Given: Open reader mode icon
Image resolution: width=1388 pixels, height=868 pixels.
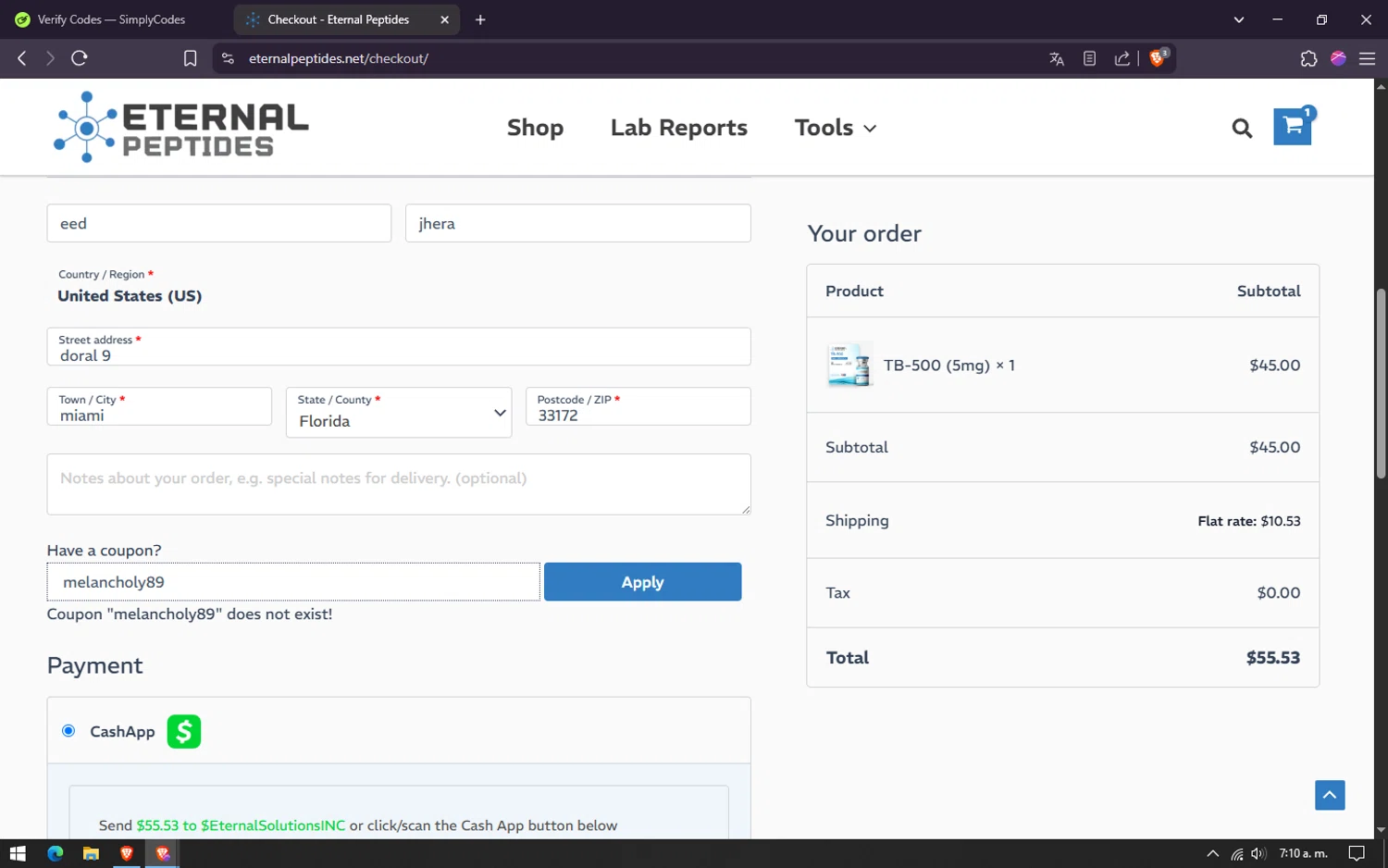Looking at the screenshot, I should coord(1089,58).
